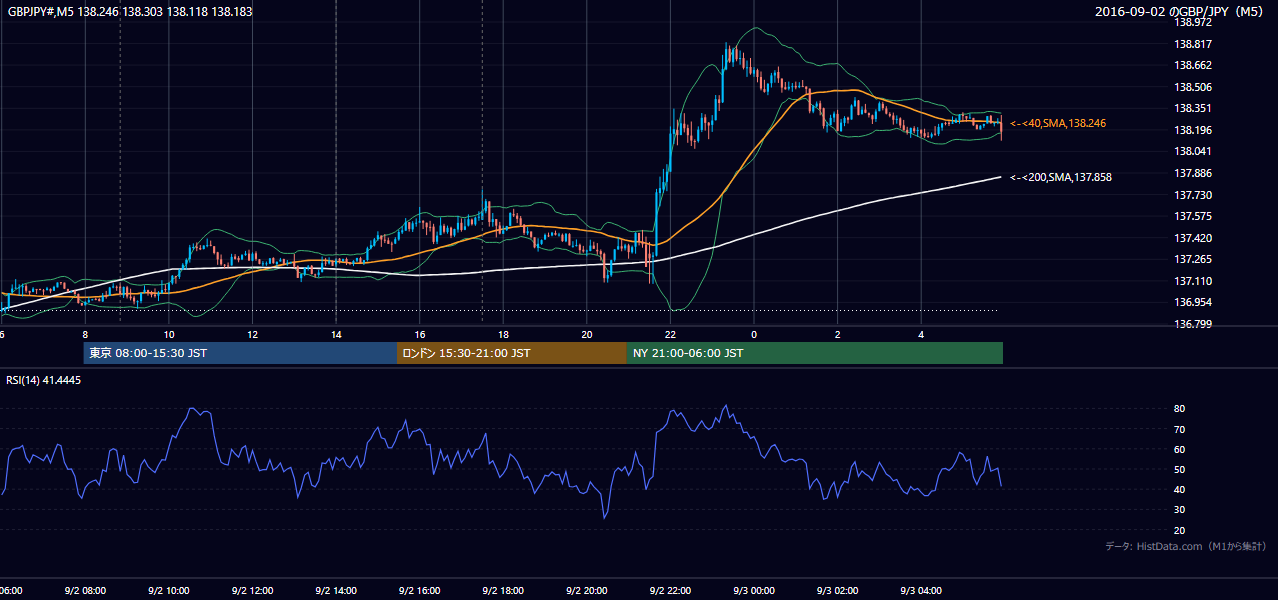Click hour label 16 under the price chart

pos(420,334)
